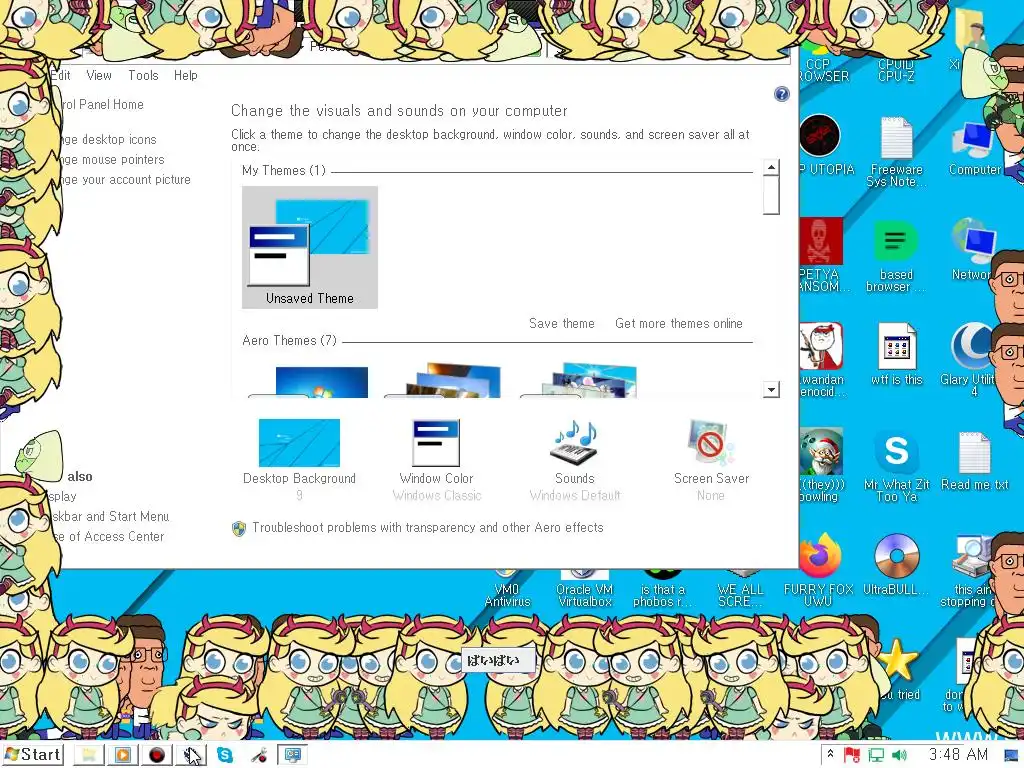Click the Skype icon in the taskbar
This screenshot has width=1024, height=768.
coord(225,755)
